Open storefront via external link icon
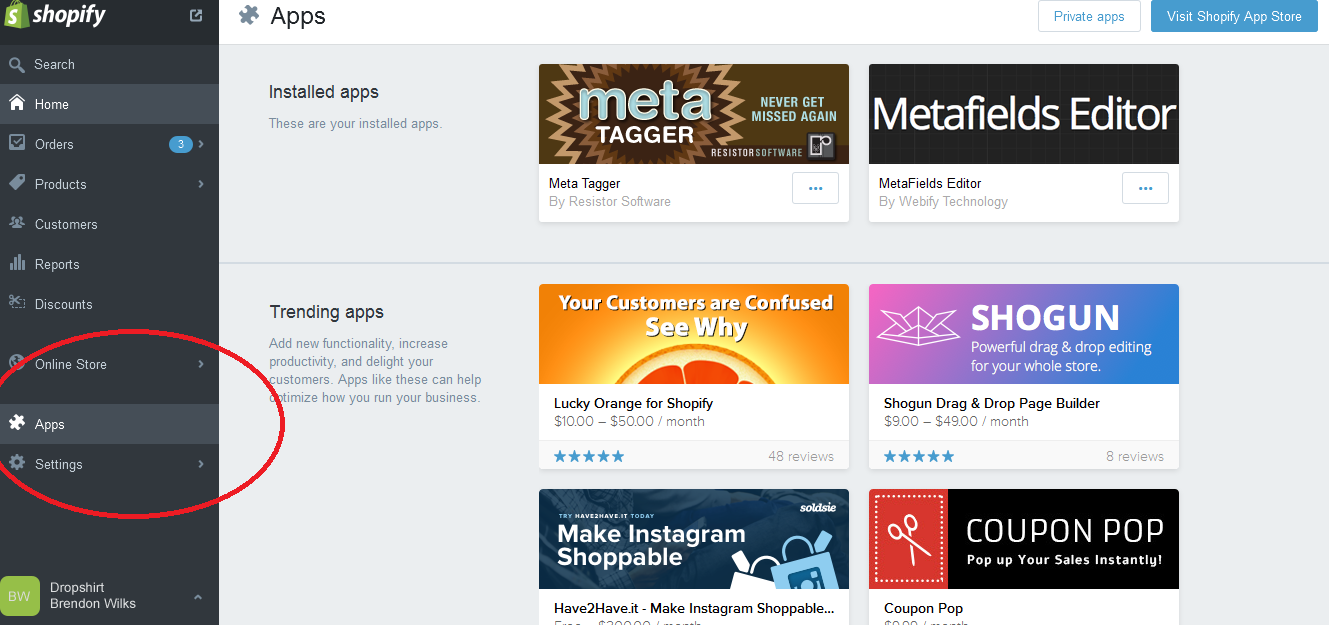 pyautogui.click(x=196, y=15)
